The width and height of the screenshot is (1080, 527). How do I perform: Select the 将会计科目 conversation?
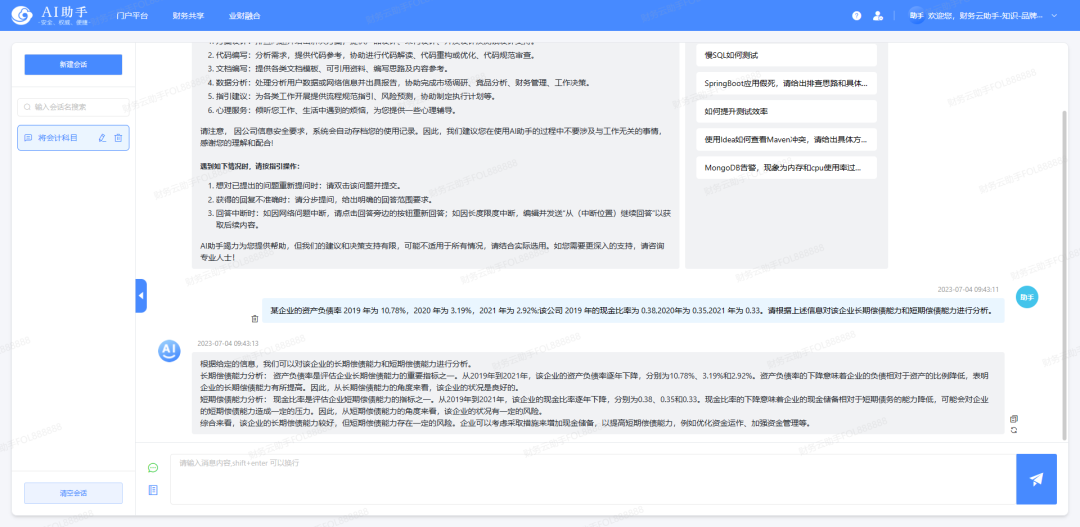coord(73,138)
